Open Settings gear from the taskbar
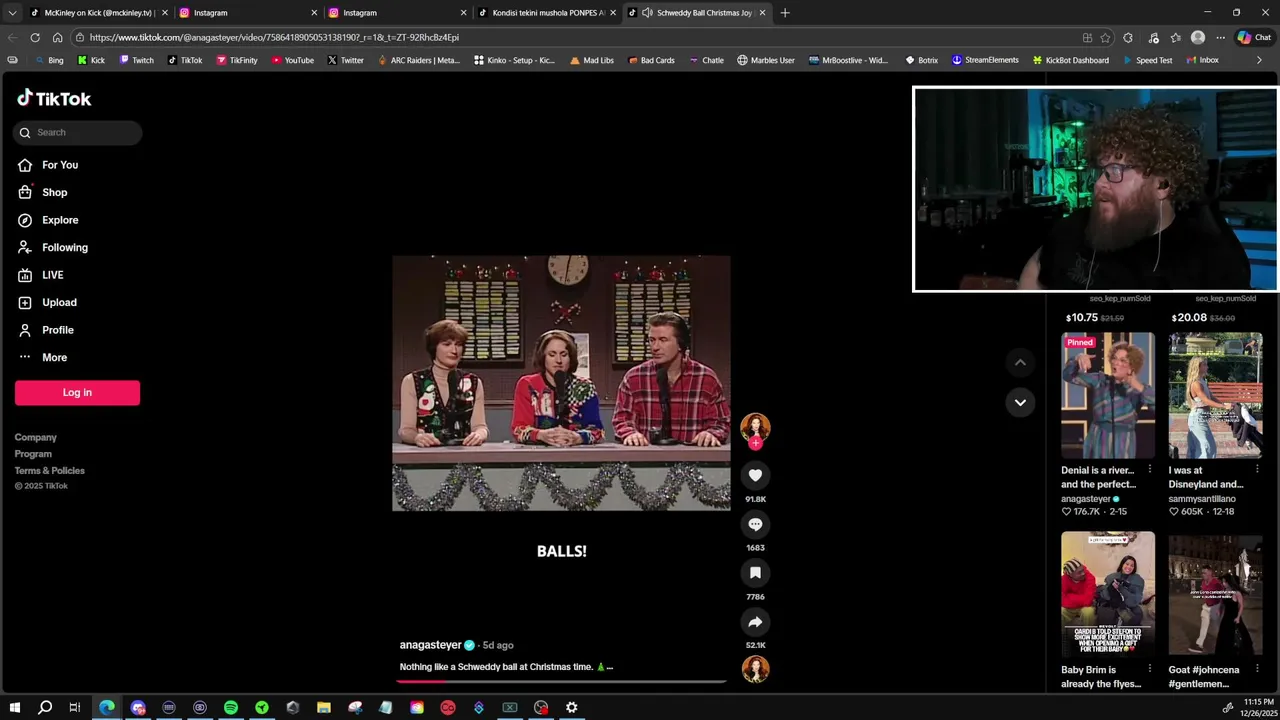The width and height of the screenshot is (1280, 720). click(572, 708)
